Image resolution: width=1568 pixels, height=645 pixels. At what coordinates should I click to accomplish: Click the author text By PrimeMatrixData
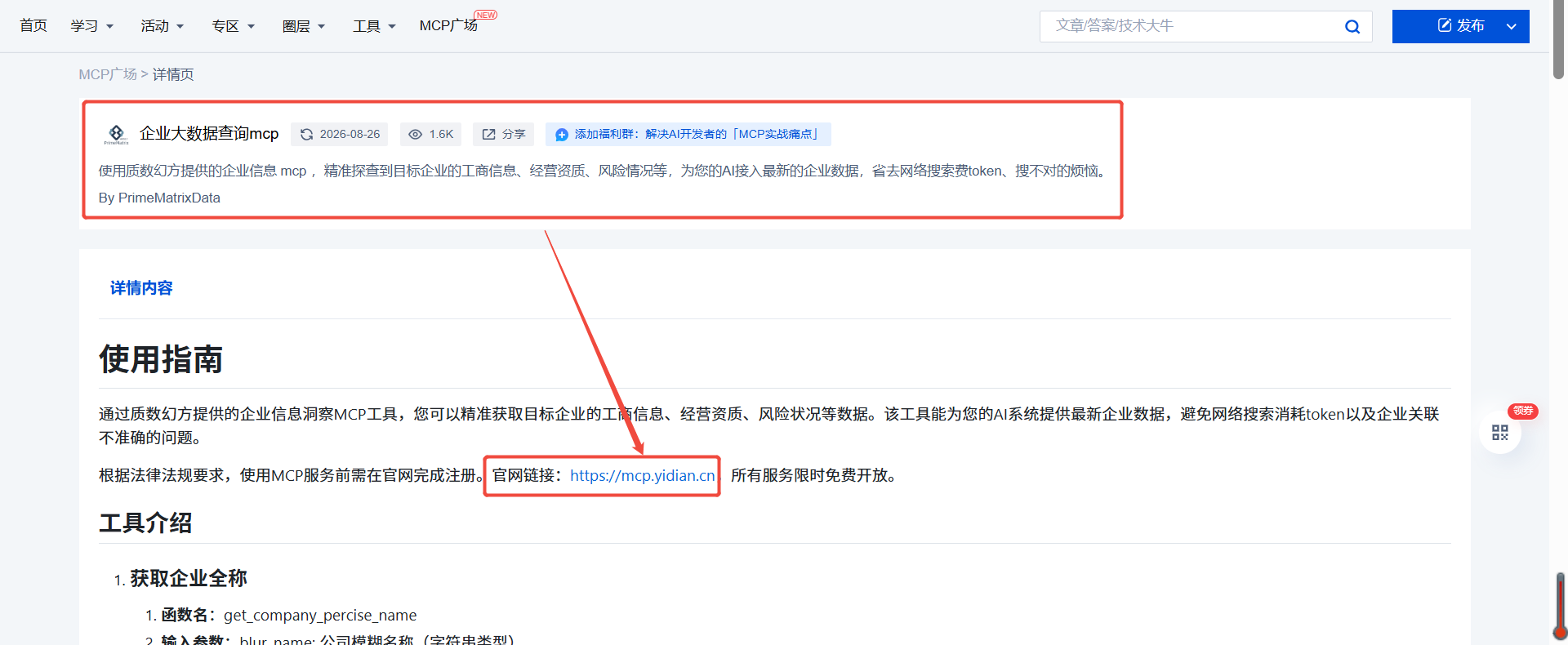[159, 198]
